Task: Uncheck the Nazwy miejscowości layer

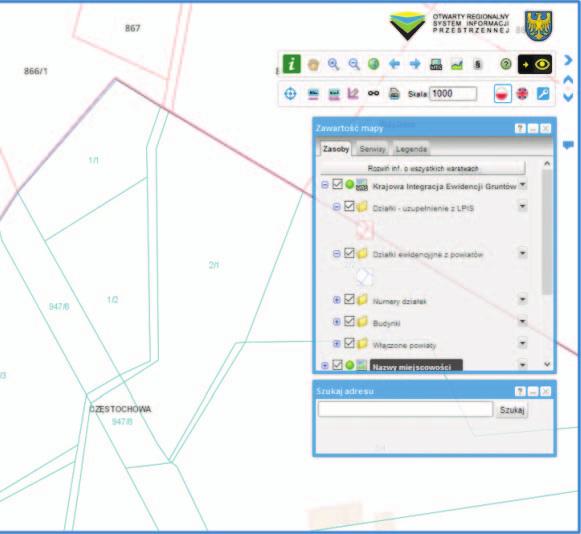Action: pyautogui.click(x=337, y=365)
